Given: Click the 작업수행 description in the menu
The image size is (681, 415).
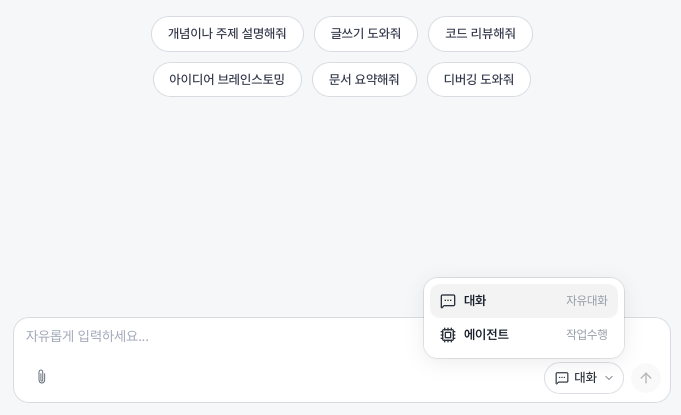Looking at the screenshot, I should click(x=586, y=335).
